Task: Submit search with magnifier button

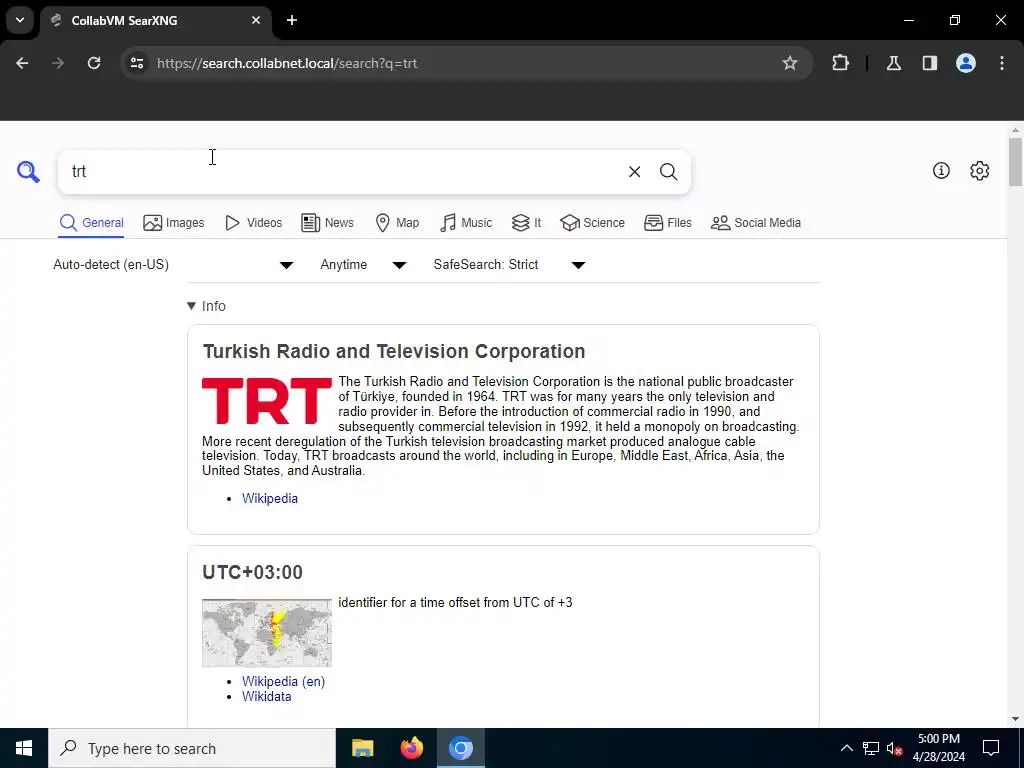Action: (668, 172)
